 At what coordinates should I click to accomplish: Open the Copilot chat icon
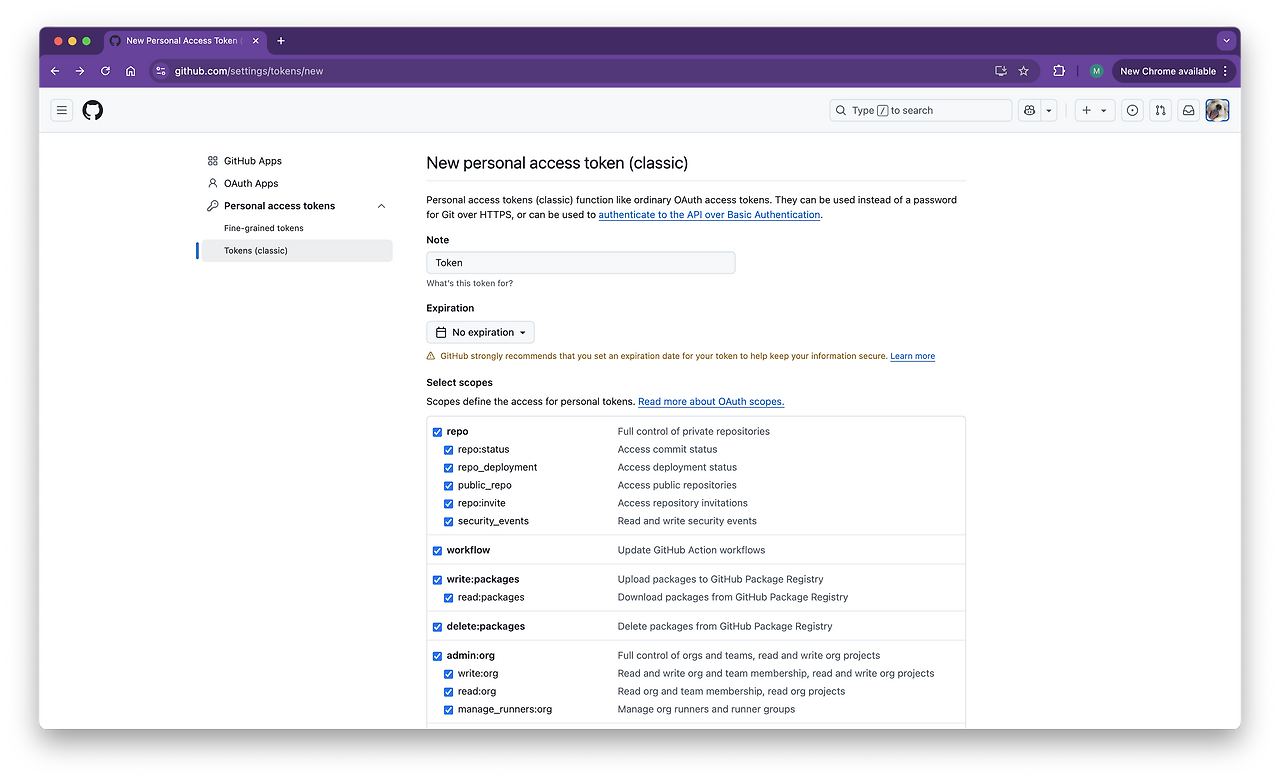(1029, 111)
